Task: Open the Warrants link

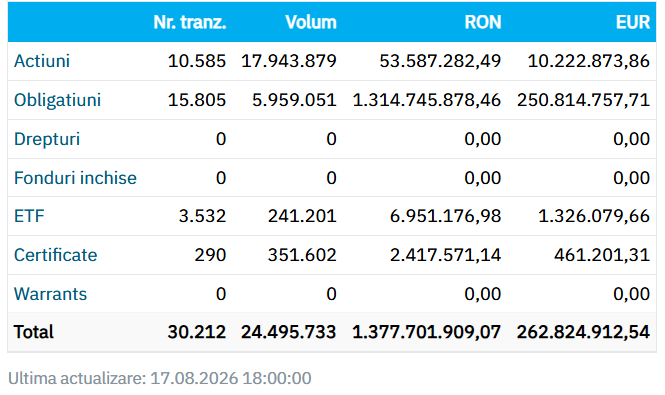Action: [x=50, y=294]
